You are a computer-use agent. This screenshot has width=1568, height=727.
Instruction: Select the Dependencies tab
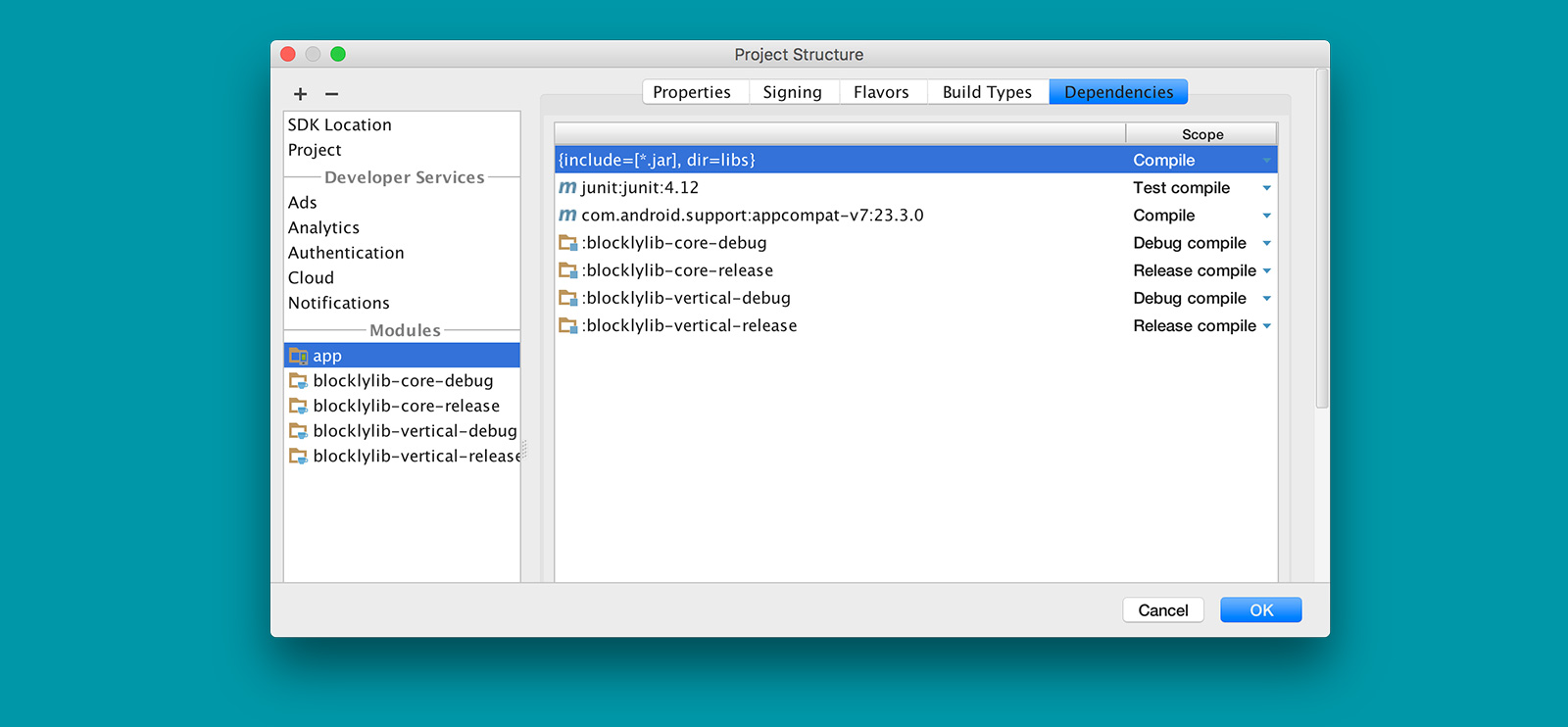point(1118,92)
